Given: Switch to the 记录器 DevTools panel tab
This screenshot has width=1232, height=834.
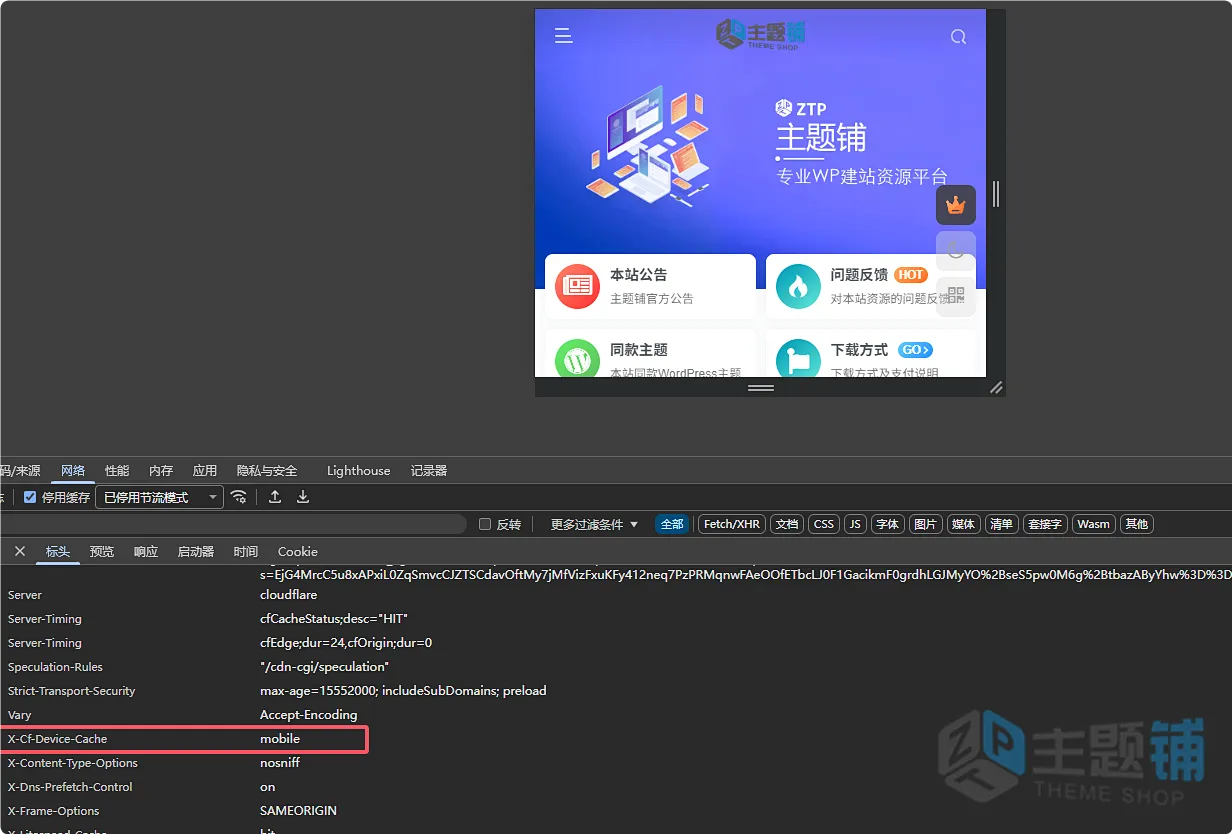Looking at the screenshot, I should (429, 470).
